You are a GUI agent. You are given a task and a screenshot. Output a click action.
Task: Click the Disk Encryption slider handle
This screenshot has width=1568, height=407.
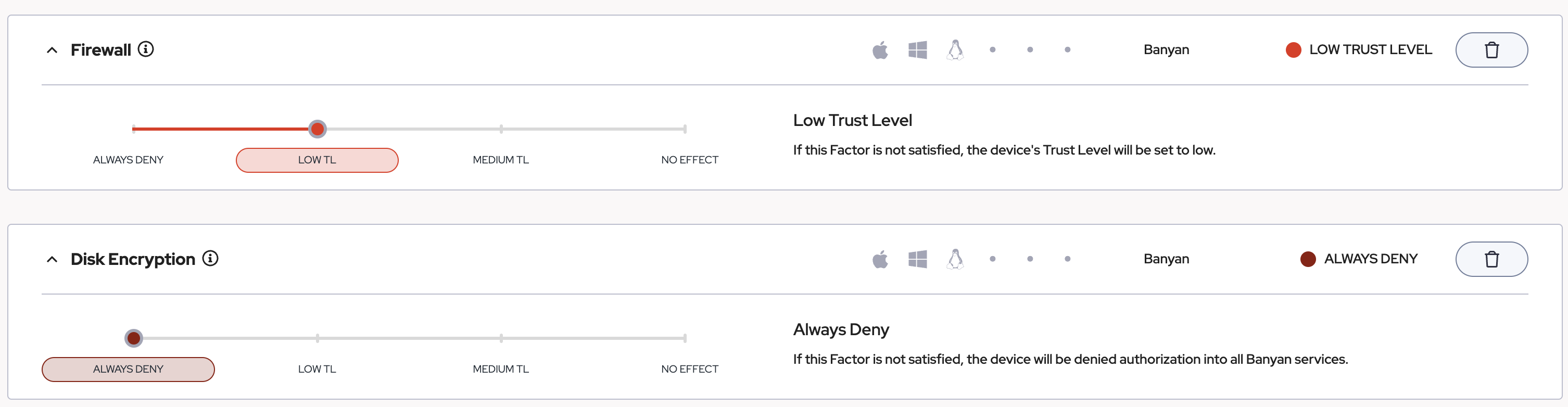point(133,338)
